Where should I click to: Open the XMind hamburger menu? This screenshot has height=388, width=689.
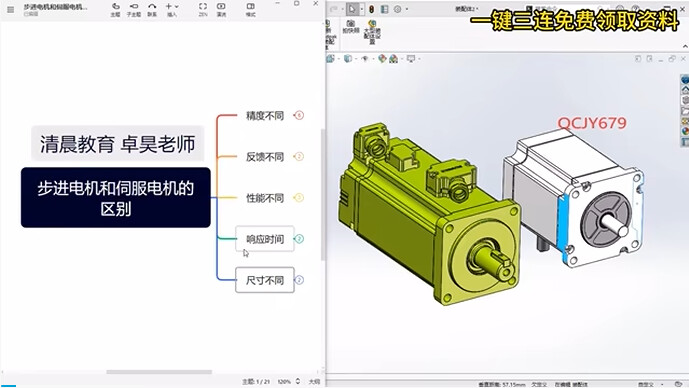pyautogui.click(x=11, y=9)
